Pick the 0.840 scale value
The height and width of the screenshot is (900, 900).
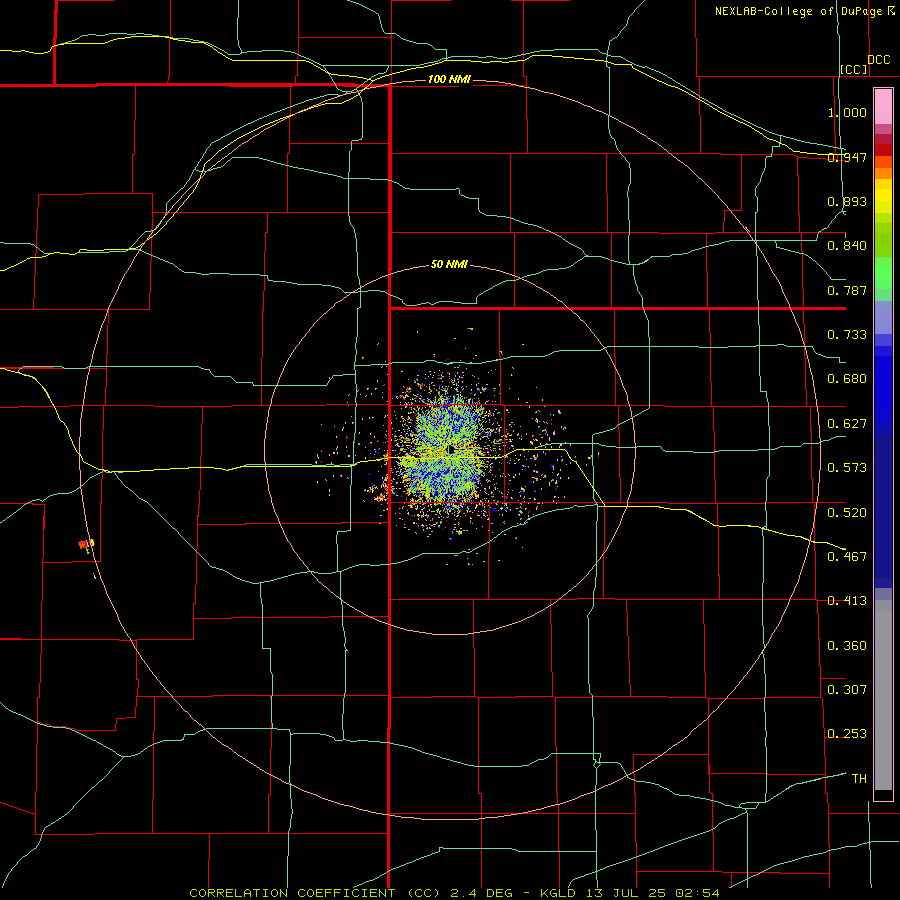(847, 246)
